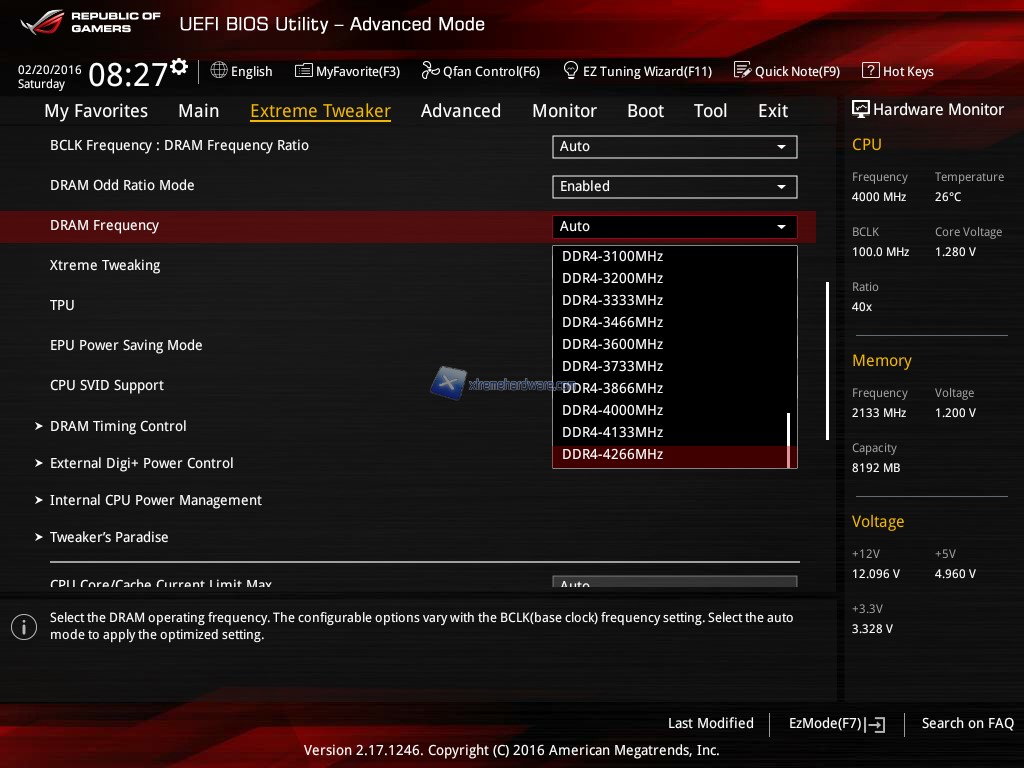Open the DRAM Odd Ratio Mode dropdown
This screenshot has height=768, width=1024.
pos(674,186)
